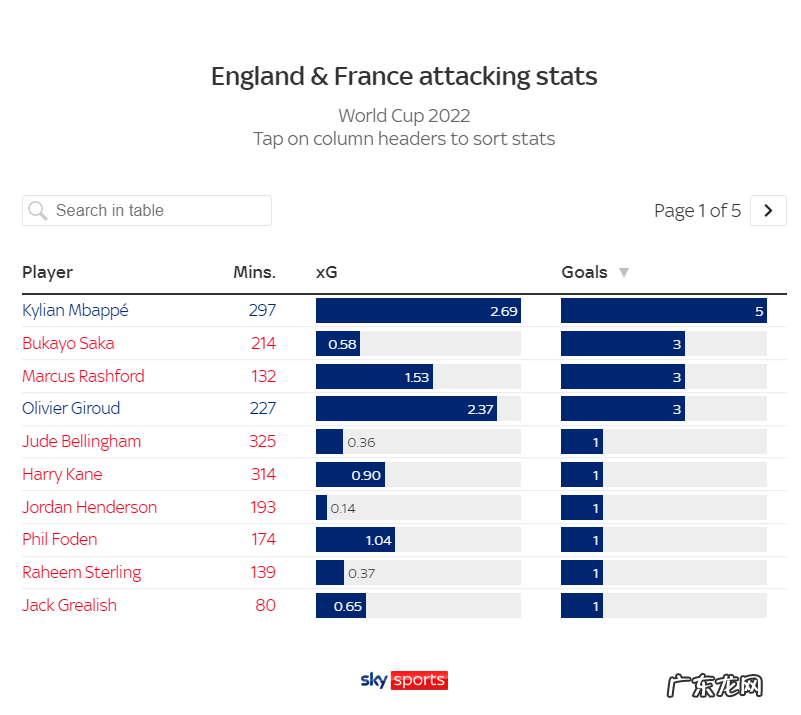Click the Goals sort arrow indicator
Viewport: 801px width, 715px height.
pos(624,272)
